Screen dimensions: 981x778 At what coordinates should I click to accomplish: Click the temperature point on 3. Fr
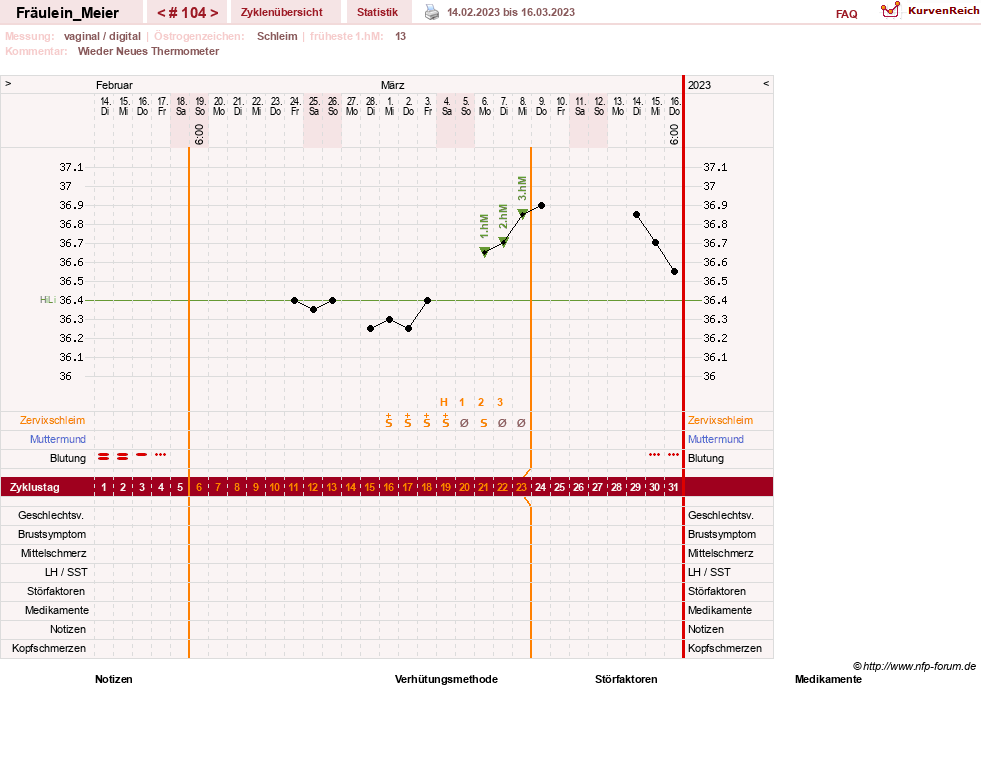coord(427,300)
